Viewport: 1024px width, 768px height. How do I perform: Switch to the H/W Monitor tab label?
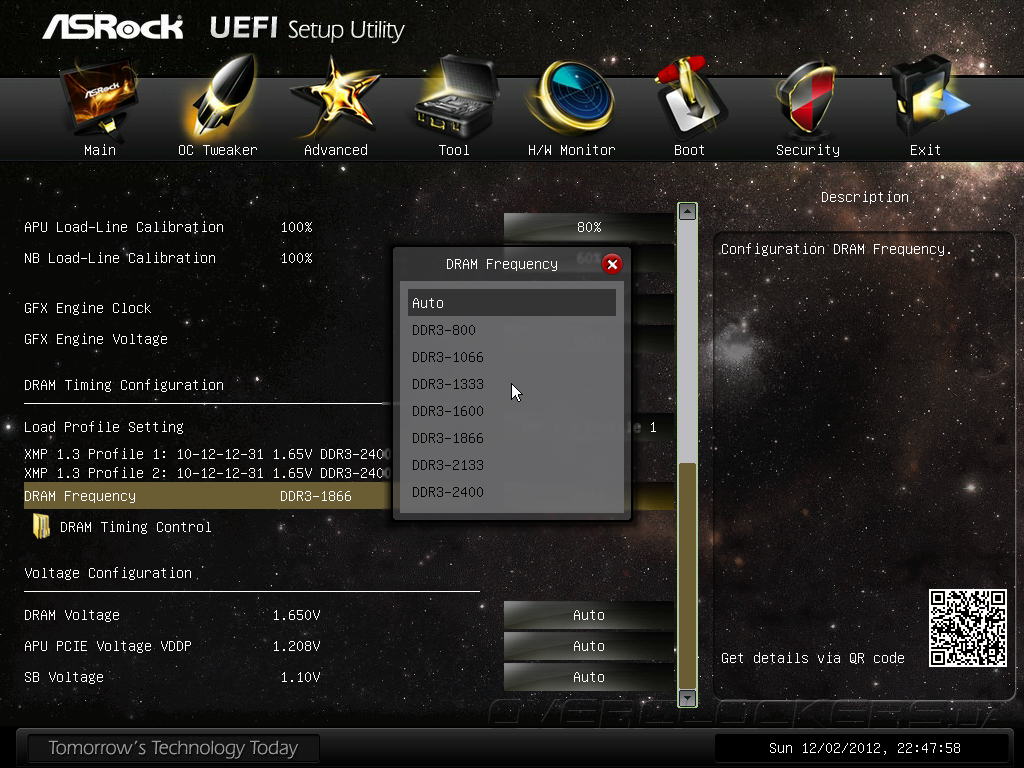571,150
